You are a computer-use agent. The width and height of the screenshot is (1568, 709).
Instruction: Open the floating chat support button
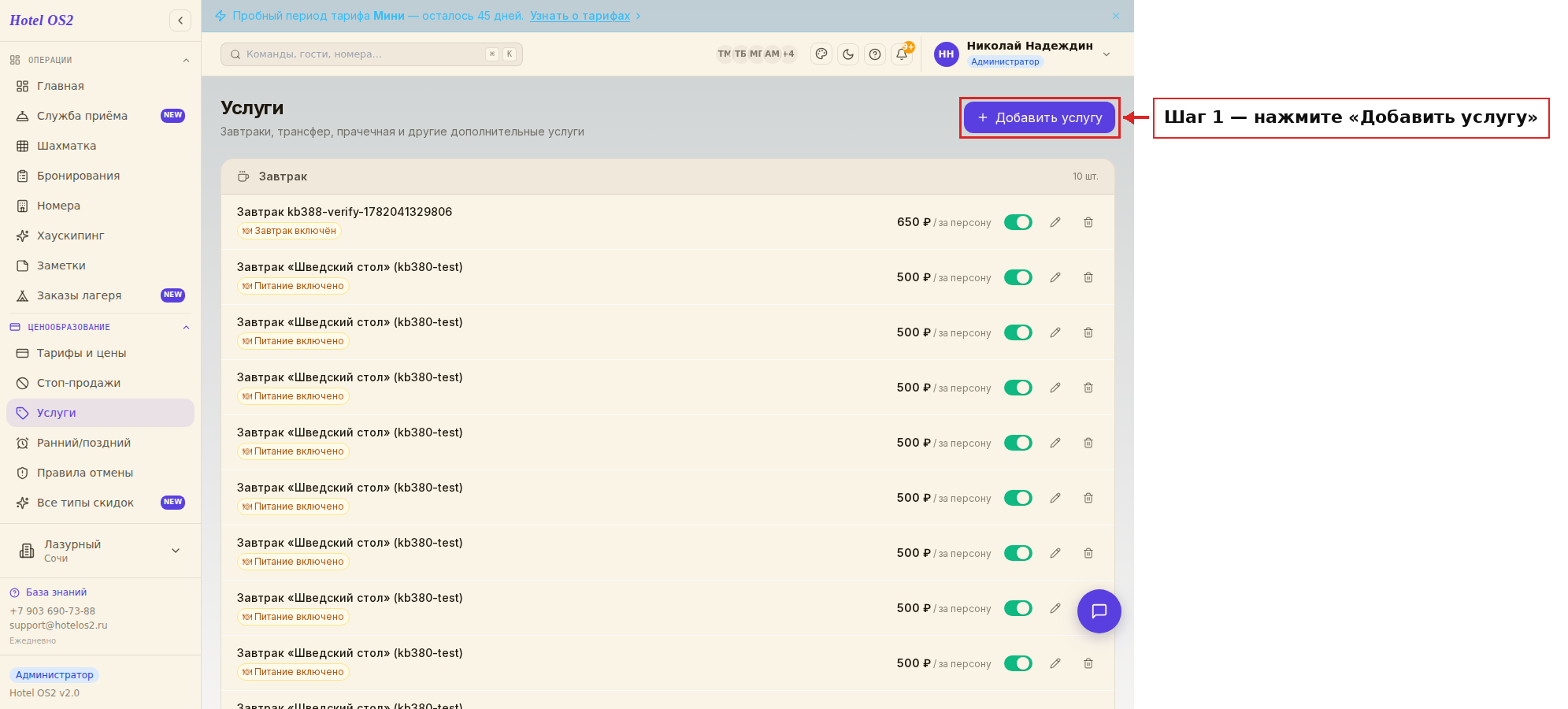click(1099, 611)
